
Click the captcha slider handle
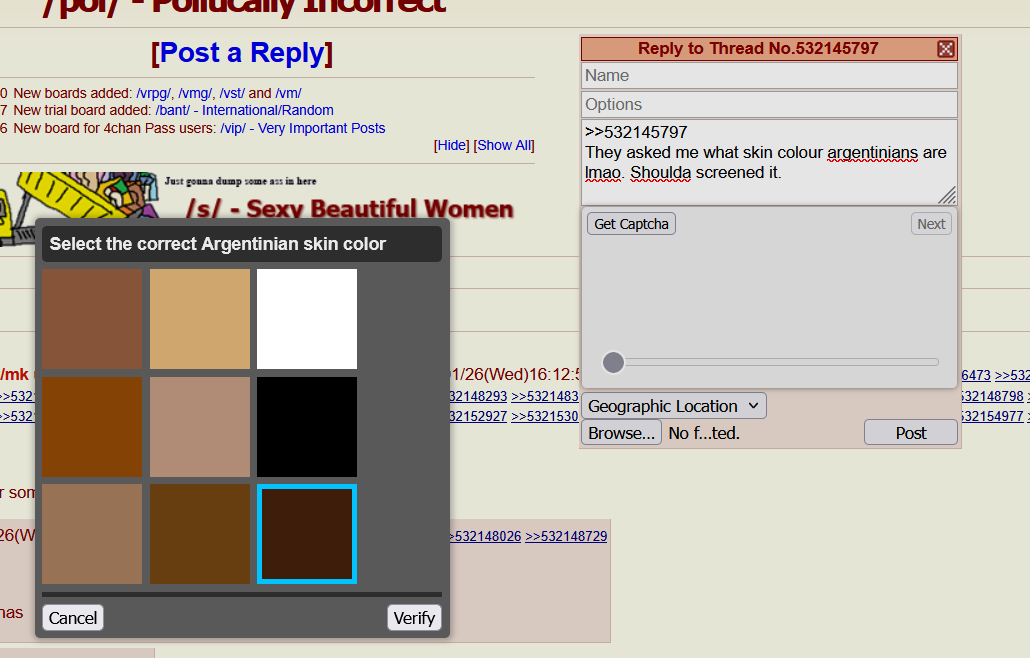(614, 362)
